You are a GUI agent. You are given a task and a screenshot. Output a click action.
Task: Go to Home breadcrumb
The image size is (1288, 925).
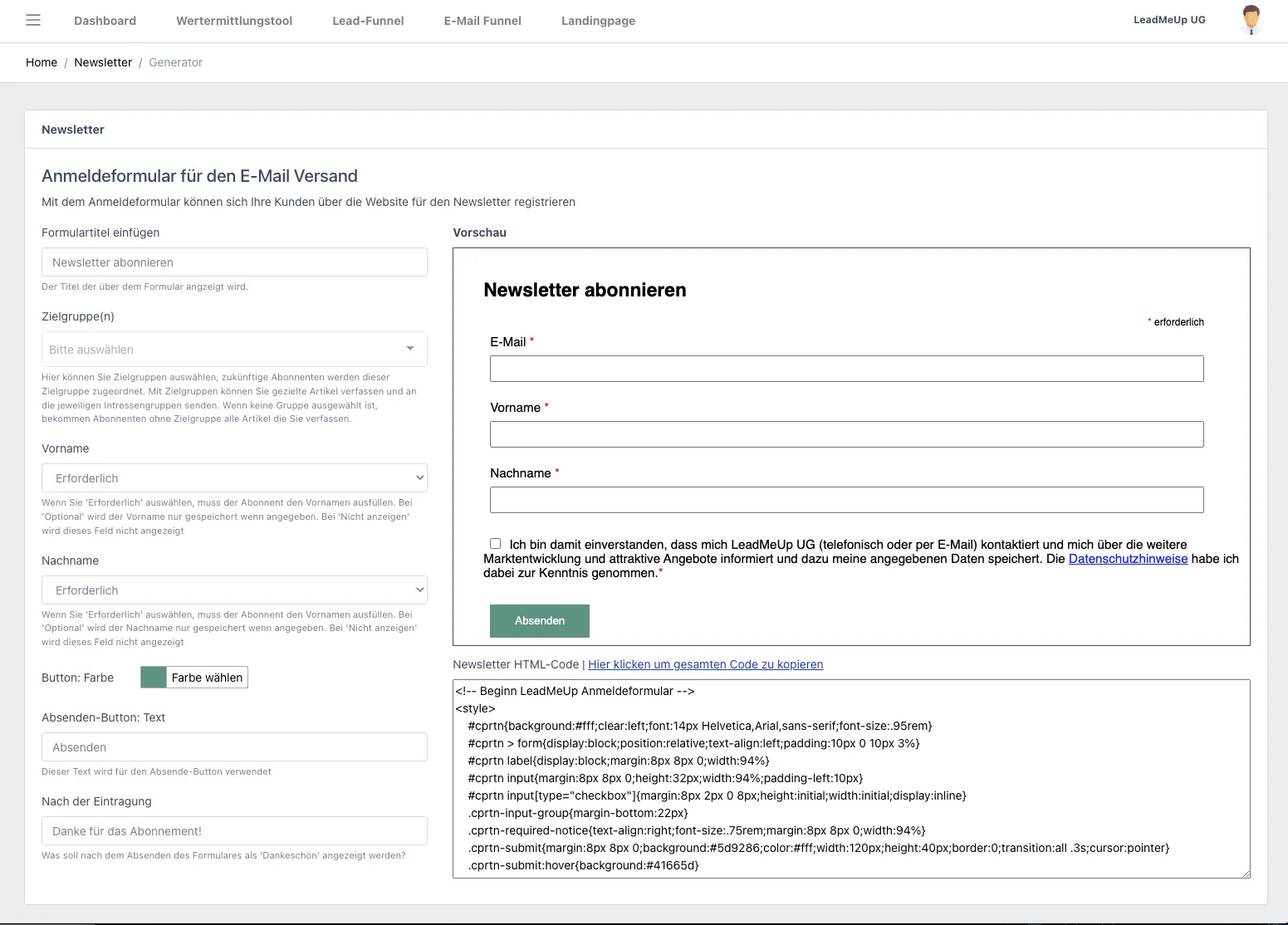point(42,62)
